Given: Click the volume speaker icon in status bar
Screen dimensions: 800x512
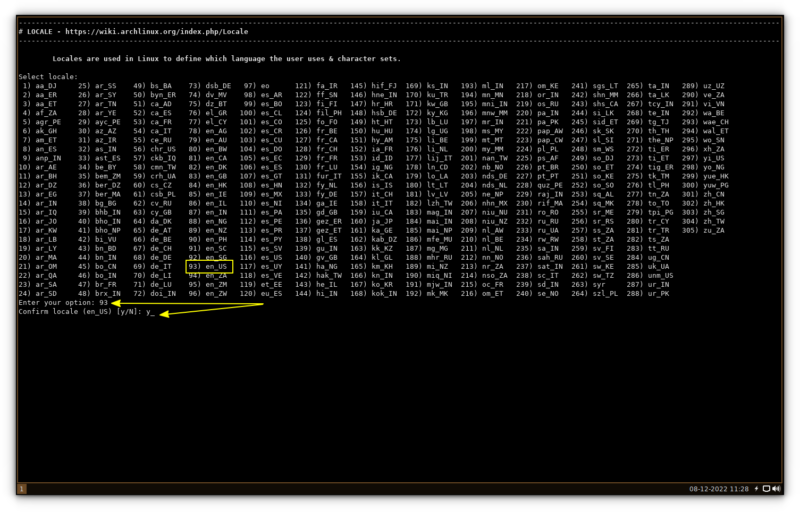Looking at the screenshot, I should point(776,489).
